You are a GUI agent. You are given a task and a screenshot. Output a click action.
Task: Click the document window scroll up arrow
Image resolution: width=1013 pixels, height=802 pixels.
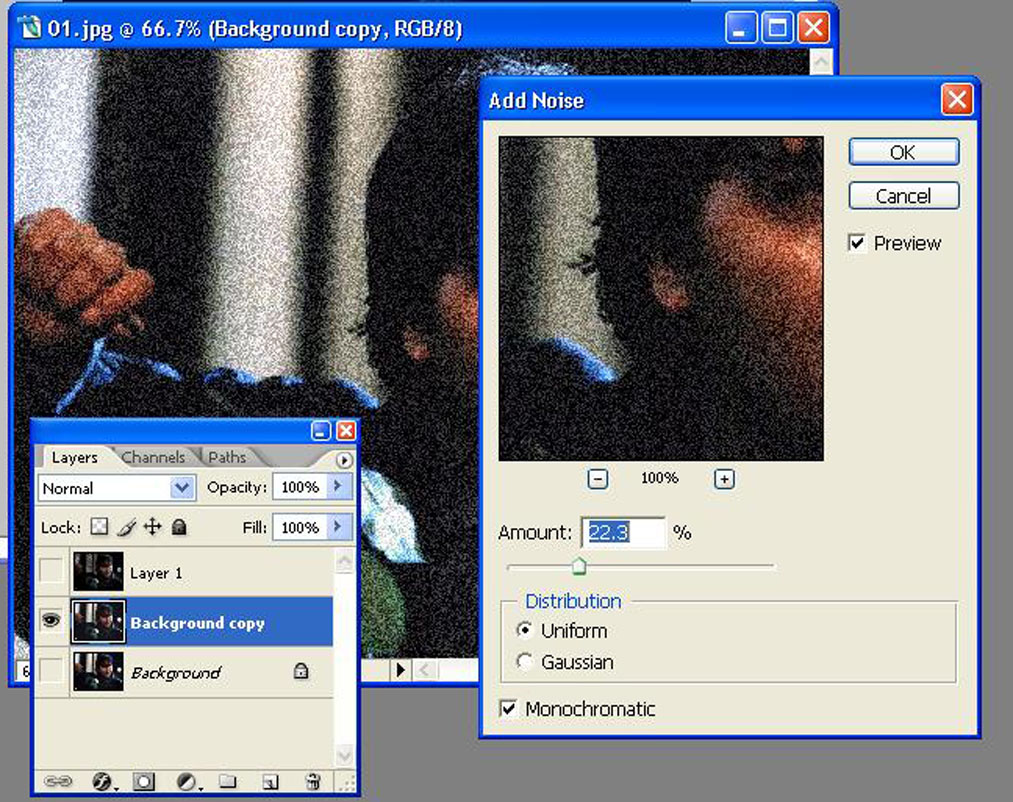820,63
